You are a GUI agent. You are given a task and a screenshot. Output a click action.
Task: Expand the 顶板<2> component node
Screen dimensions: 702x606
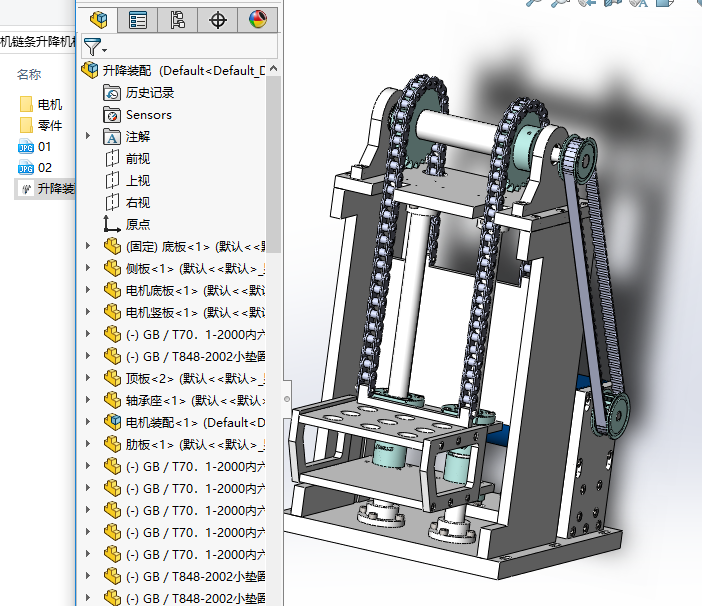coord(88,378)
